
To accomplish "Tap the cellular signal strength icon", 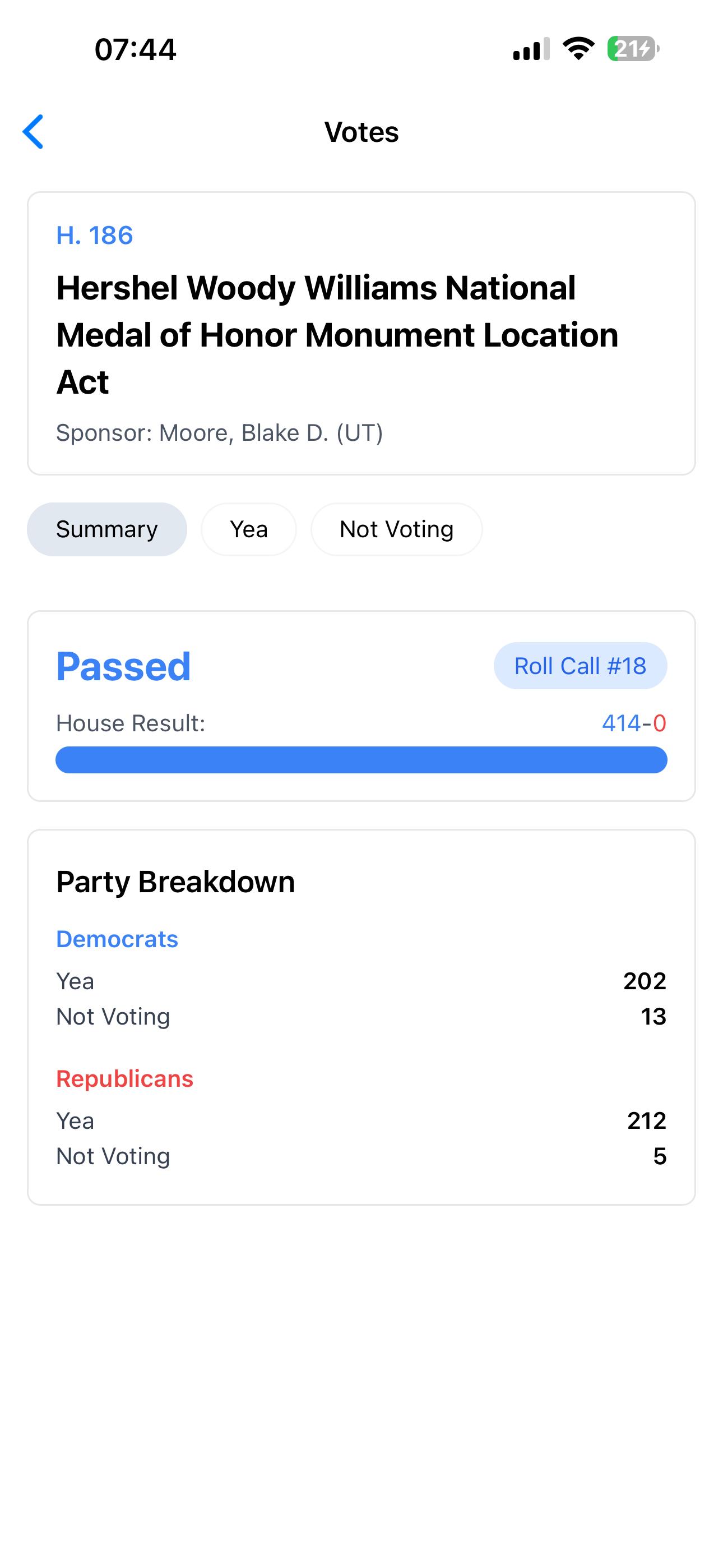I will tap(531, 49).
